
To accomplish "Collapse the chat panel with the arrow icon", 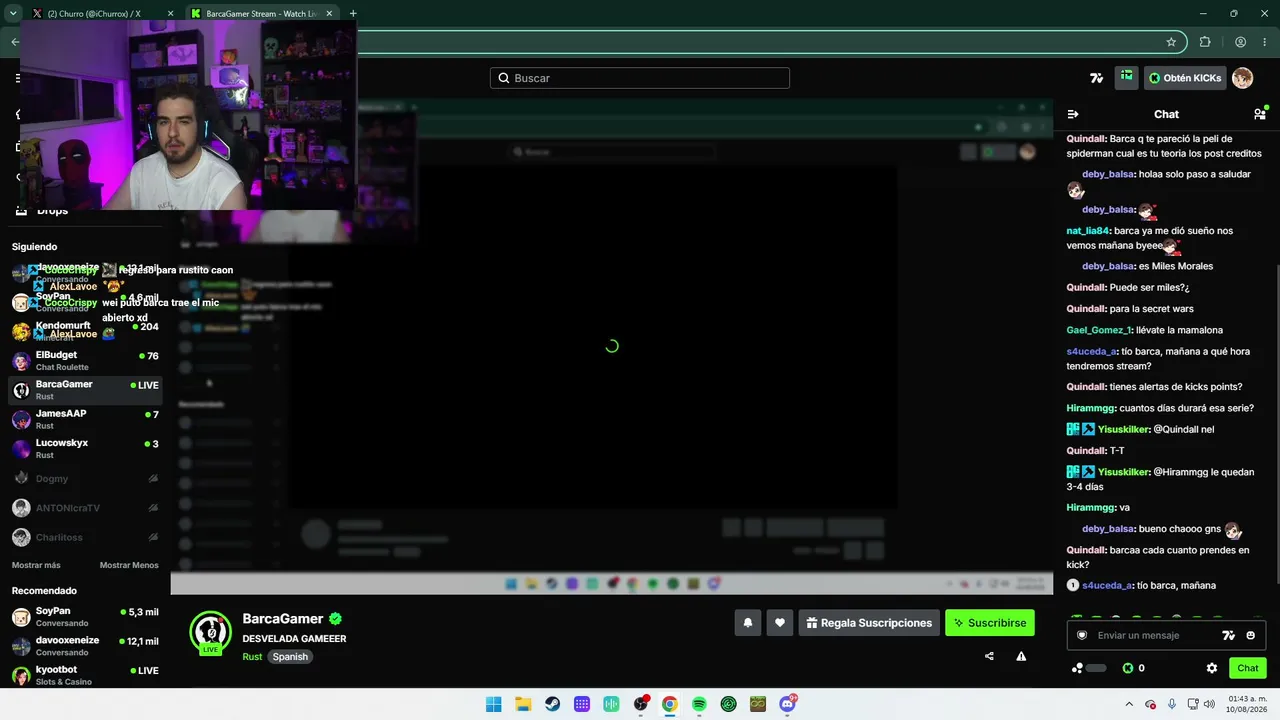I will click(x=1073, y=114).
